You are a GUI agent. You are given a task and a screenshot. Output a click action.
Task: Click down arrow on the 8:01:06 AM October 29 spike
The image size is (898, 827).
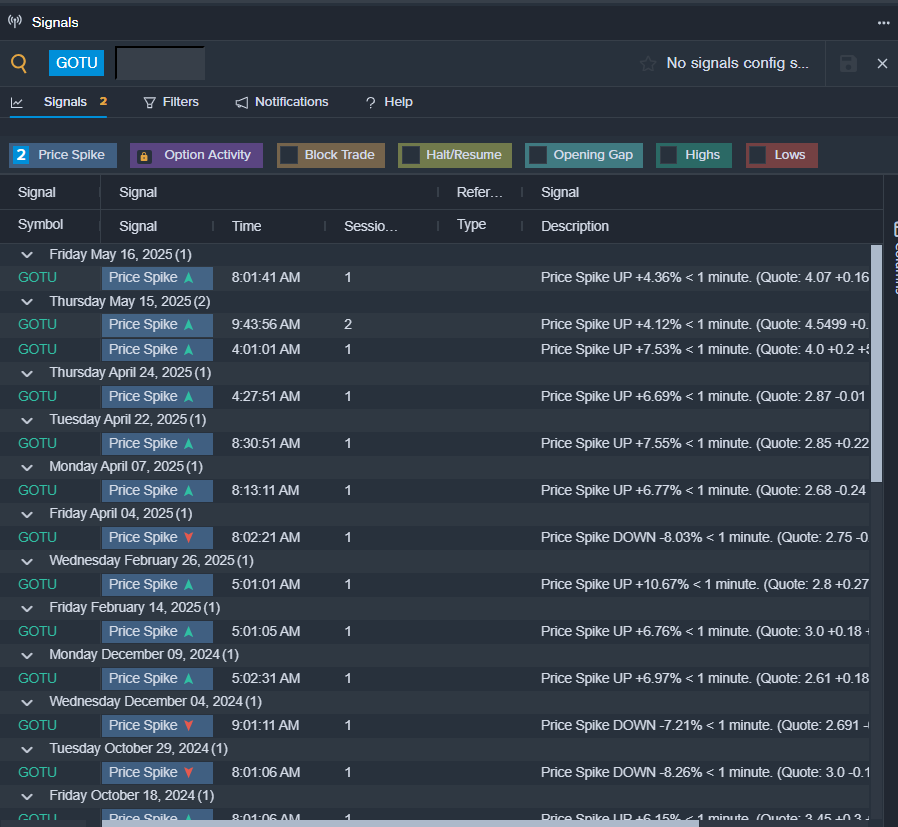(188, 773)
